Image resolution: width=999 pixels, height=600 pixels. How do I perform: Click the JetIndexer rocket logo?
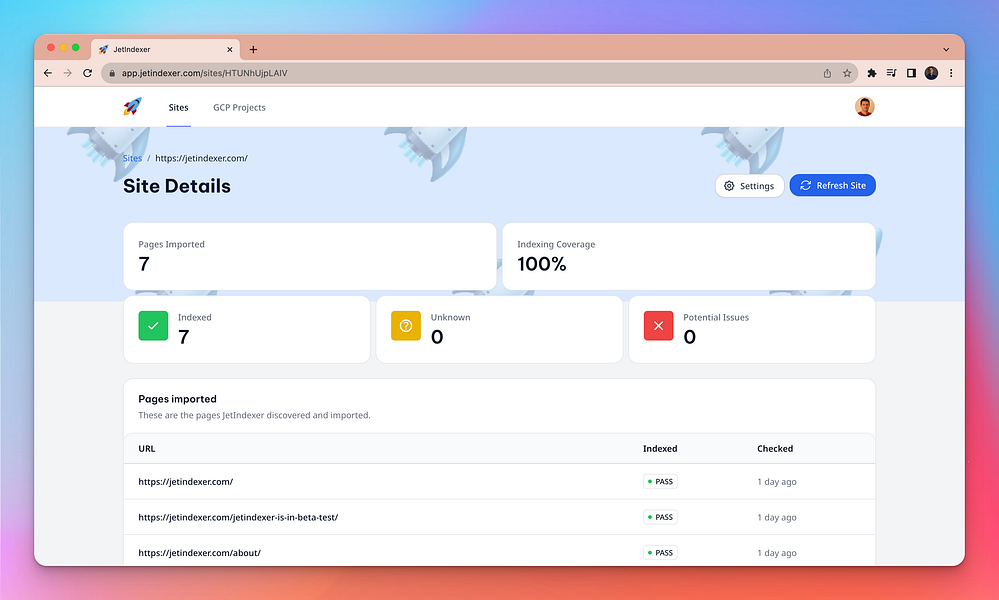point(133,106)
